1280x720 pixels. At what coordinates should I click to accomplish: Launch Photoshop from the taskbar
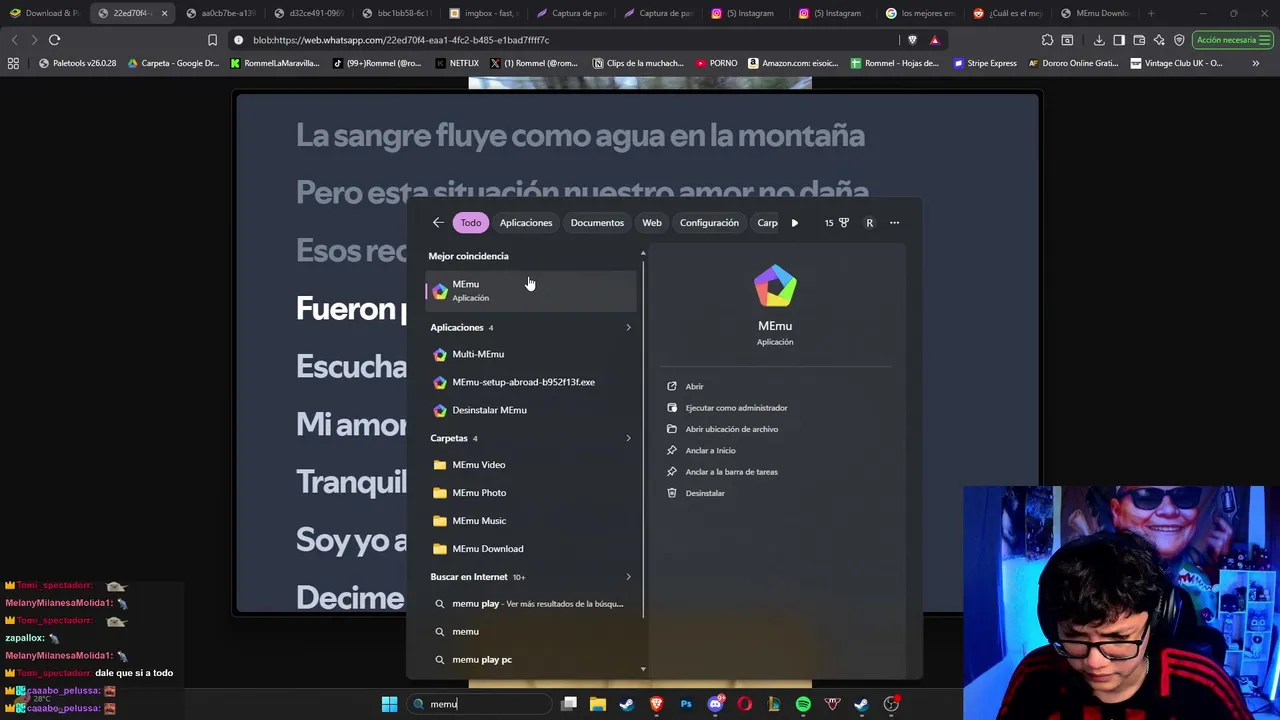pos(686,704)
